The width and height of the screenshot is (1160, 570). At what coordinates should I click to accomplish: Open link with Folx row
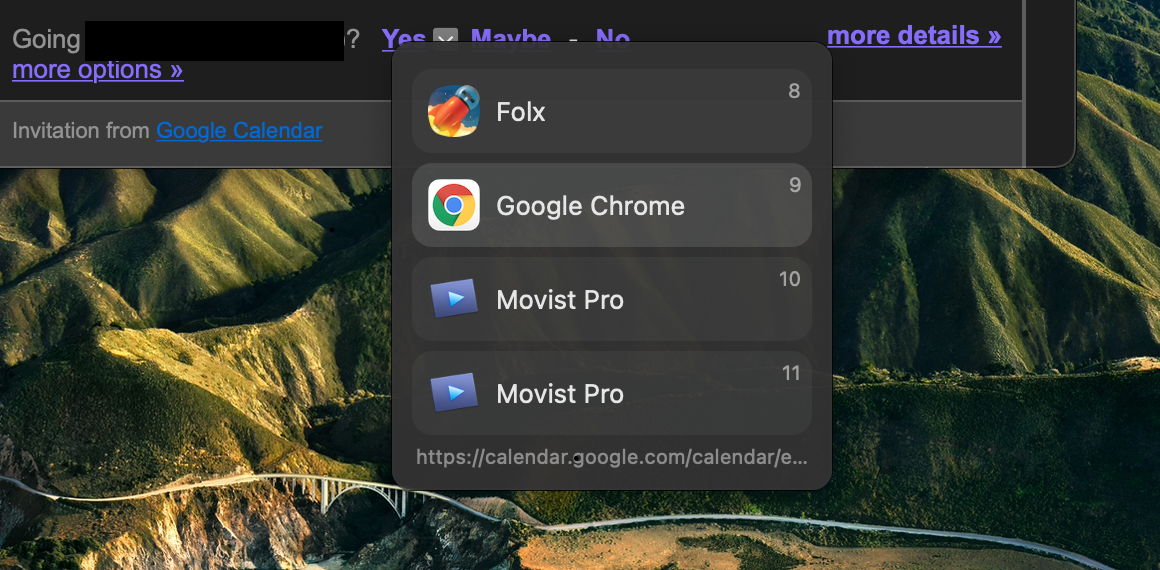(612, 111)
